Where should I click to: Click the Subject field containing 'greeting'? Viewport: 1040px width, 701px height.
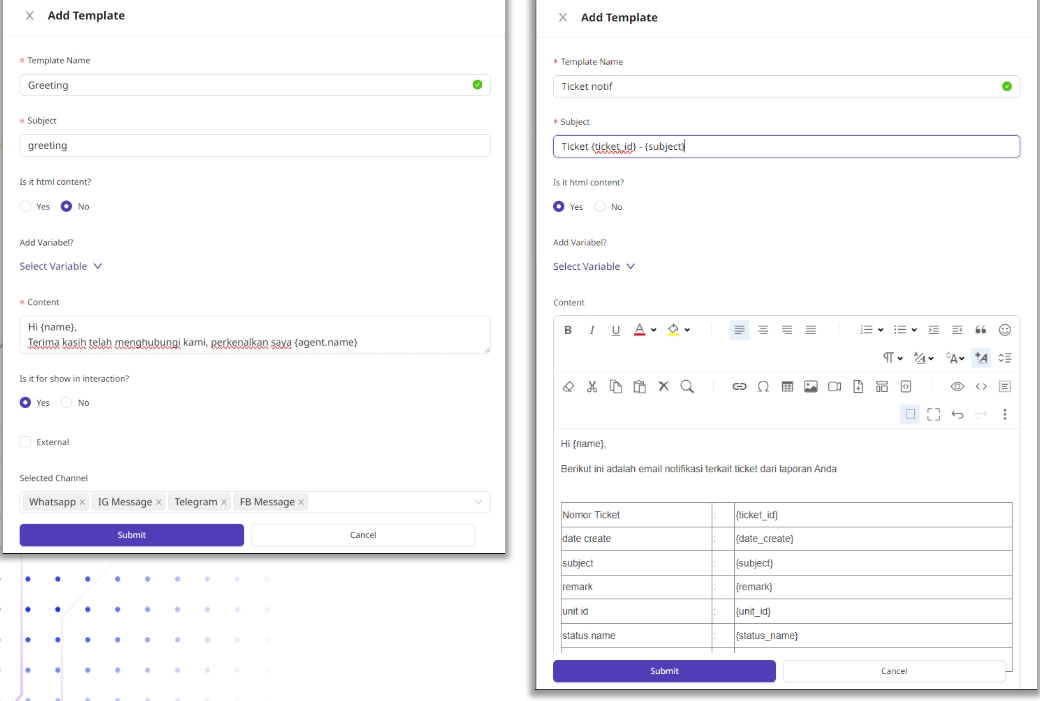[x=254, y=146]
